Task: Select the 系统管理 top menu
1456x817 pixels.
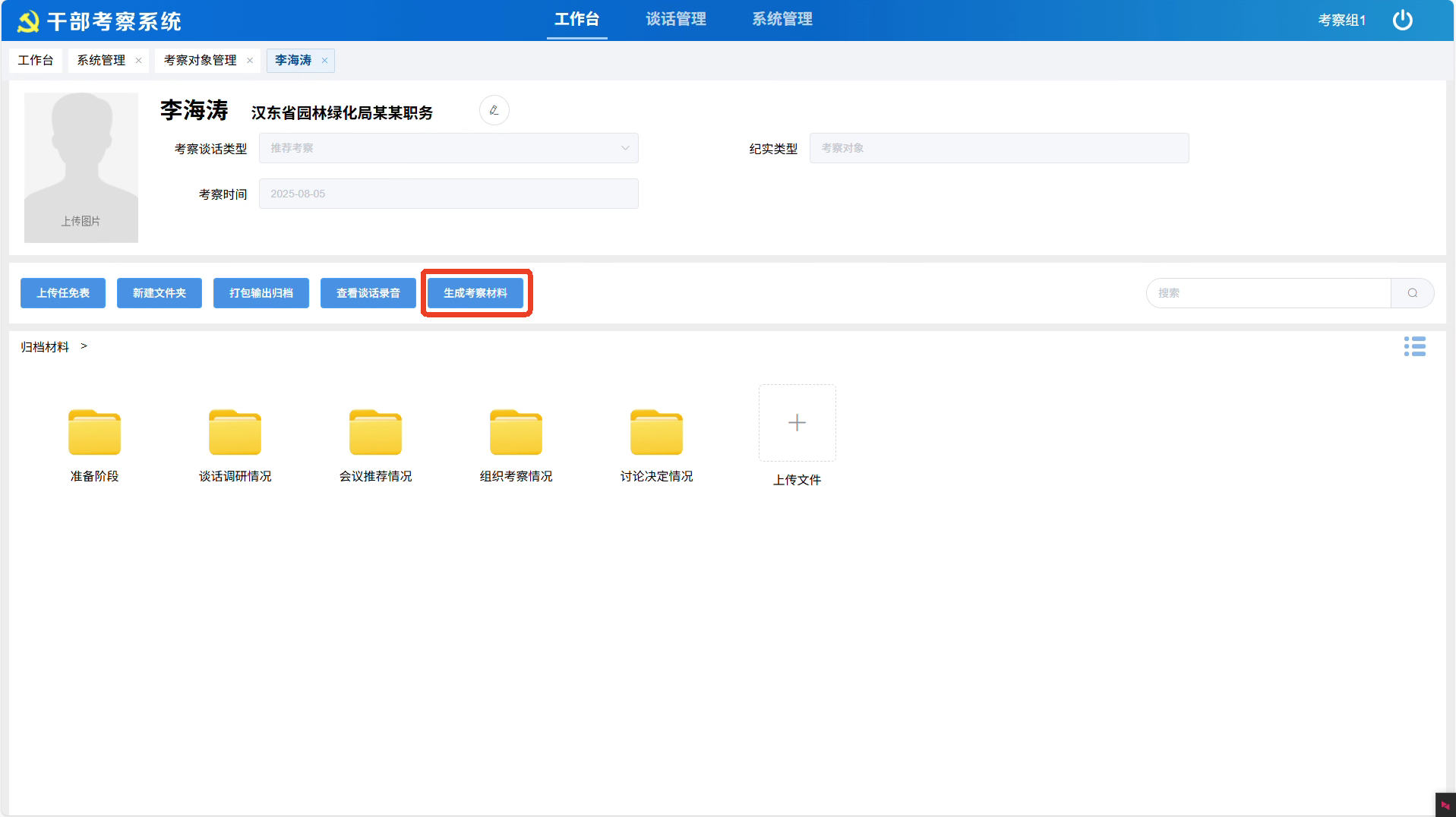Action: tap(782, 20)
